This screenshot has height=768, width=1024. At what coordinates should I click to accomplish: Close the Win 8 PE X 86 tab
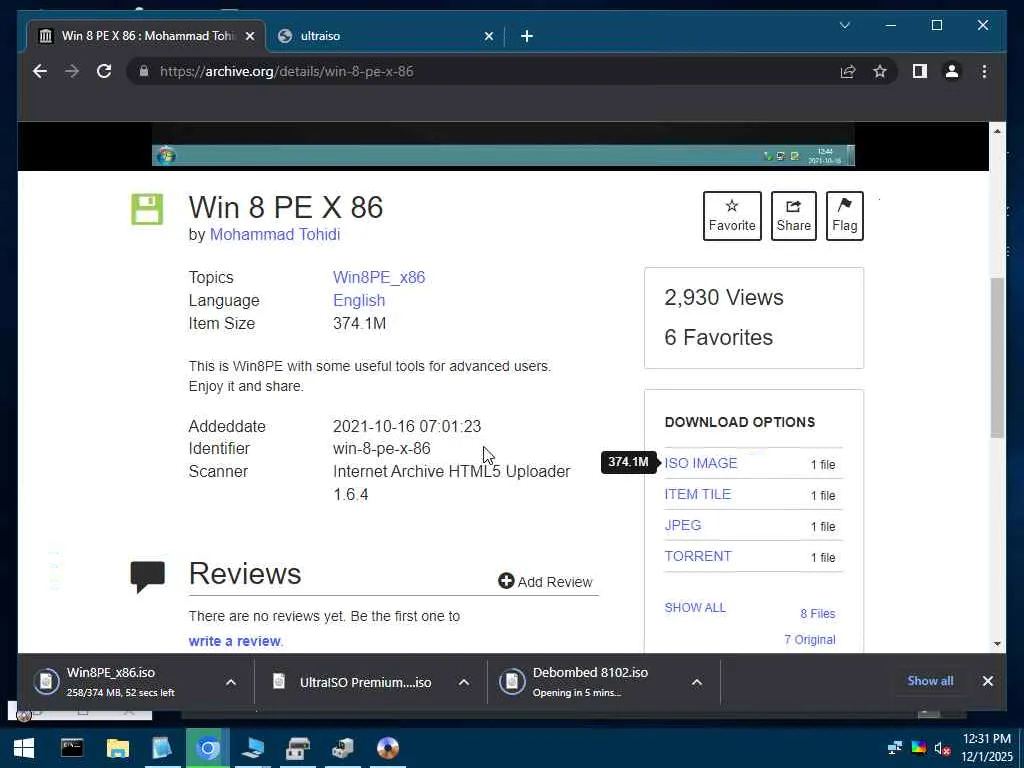249,36
